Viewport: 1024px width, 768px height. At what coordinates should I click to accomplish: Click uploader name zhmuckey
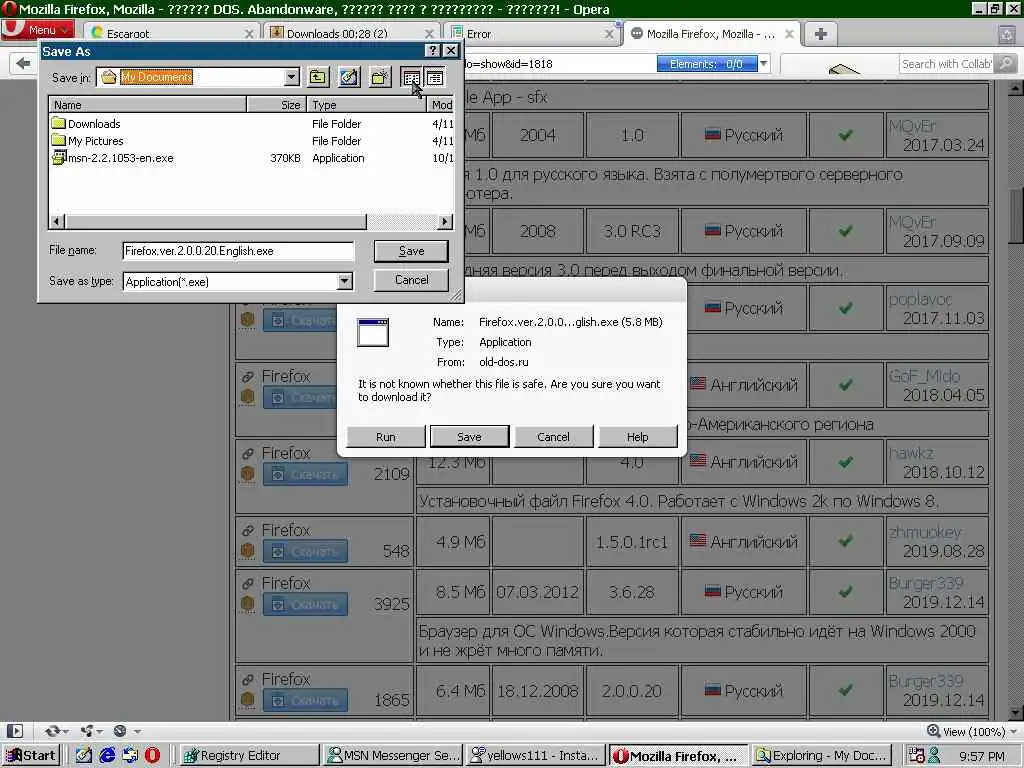click(925, 532)
